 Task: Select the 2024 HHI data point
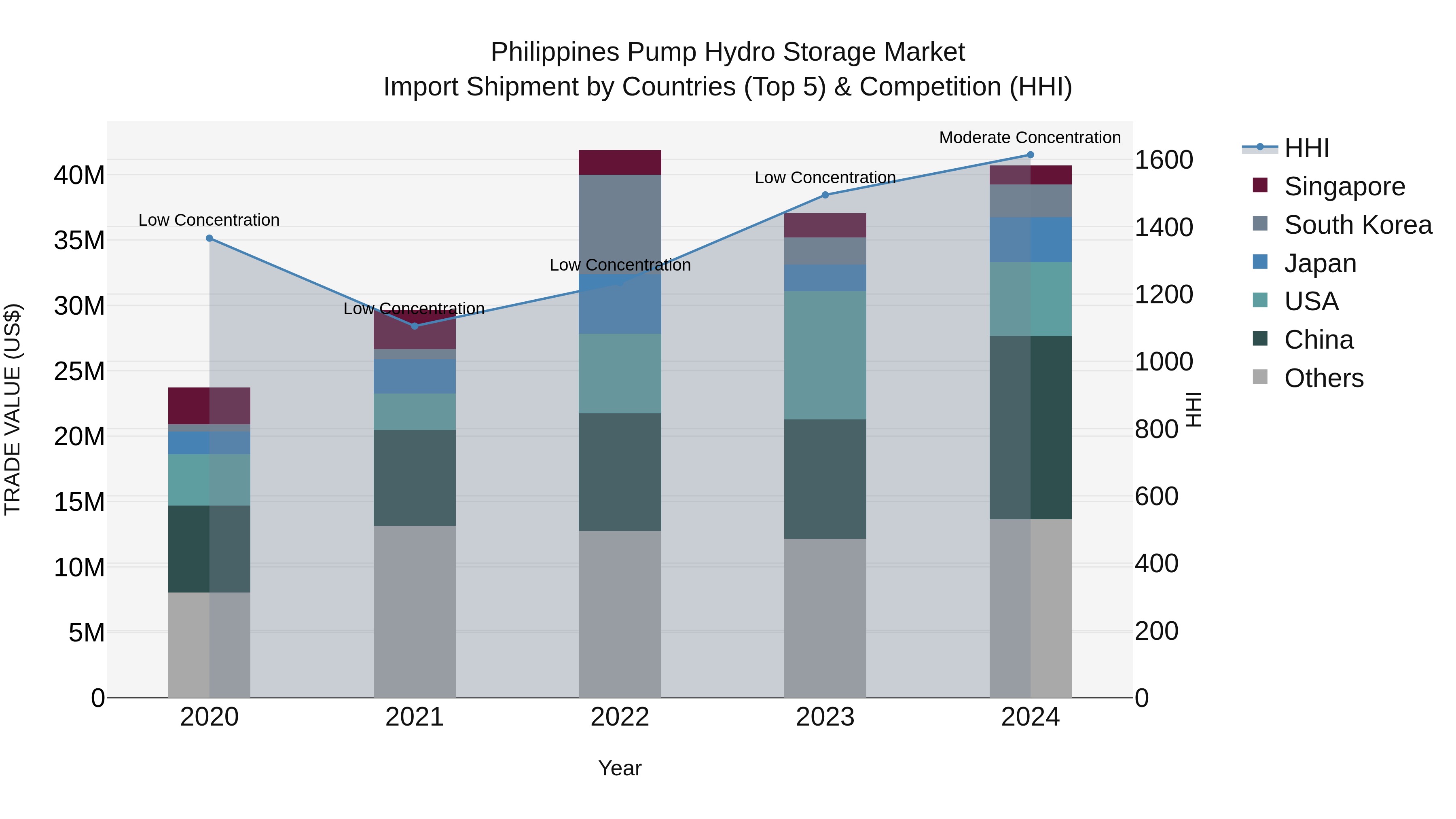(1031, 155)
